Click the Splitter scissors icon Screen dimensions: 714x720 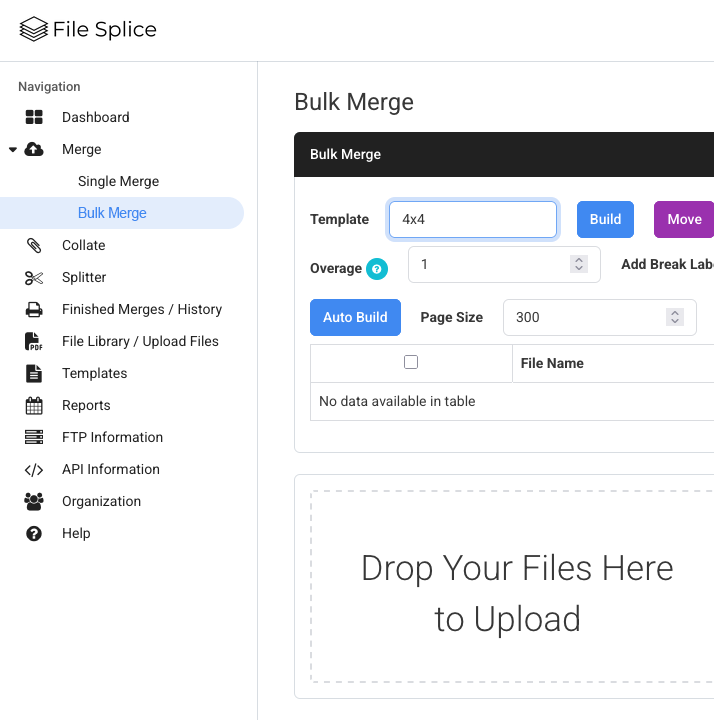point(34,277)
